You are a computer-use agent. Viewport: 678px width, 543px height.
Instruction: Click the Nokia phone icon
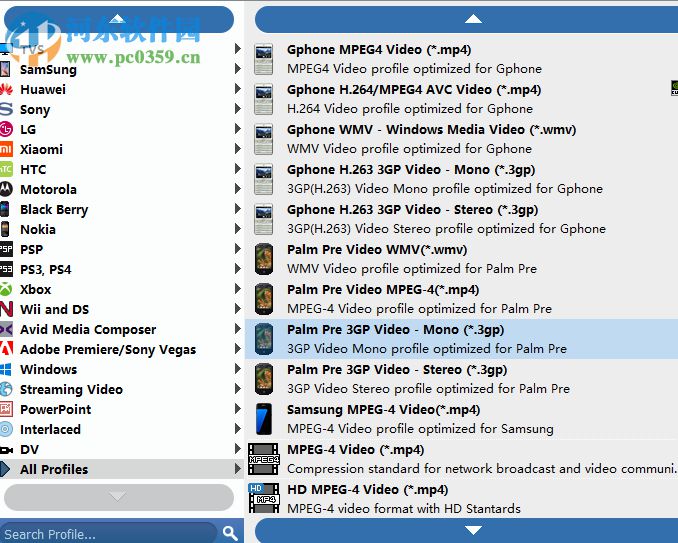pyautogui.click(x=5, y=229)
